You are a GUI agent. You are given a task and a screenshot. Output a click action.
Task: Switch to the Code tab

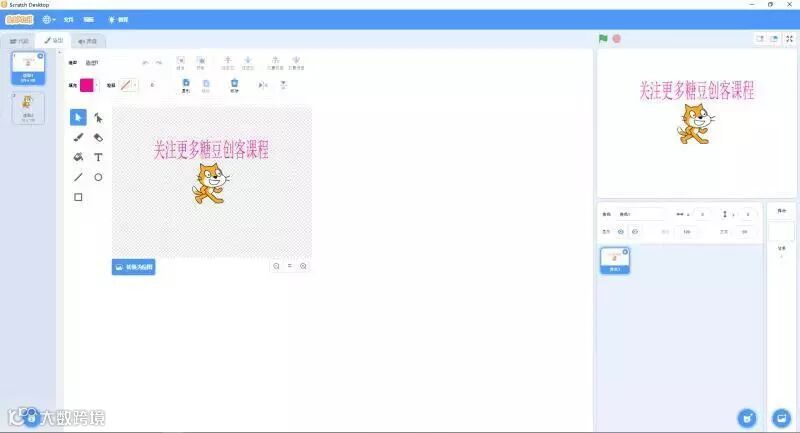click(x=19, y=41)
